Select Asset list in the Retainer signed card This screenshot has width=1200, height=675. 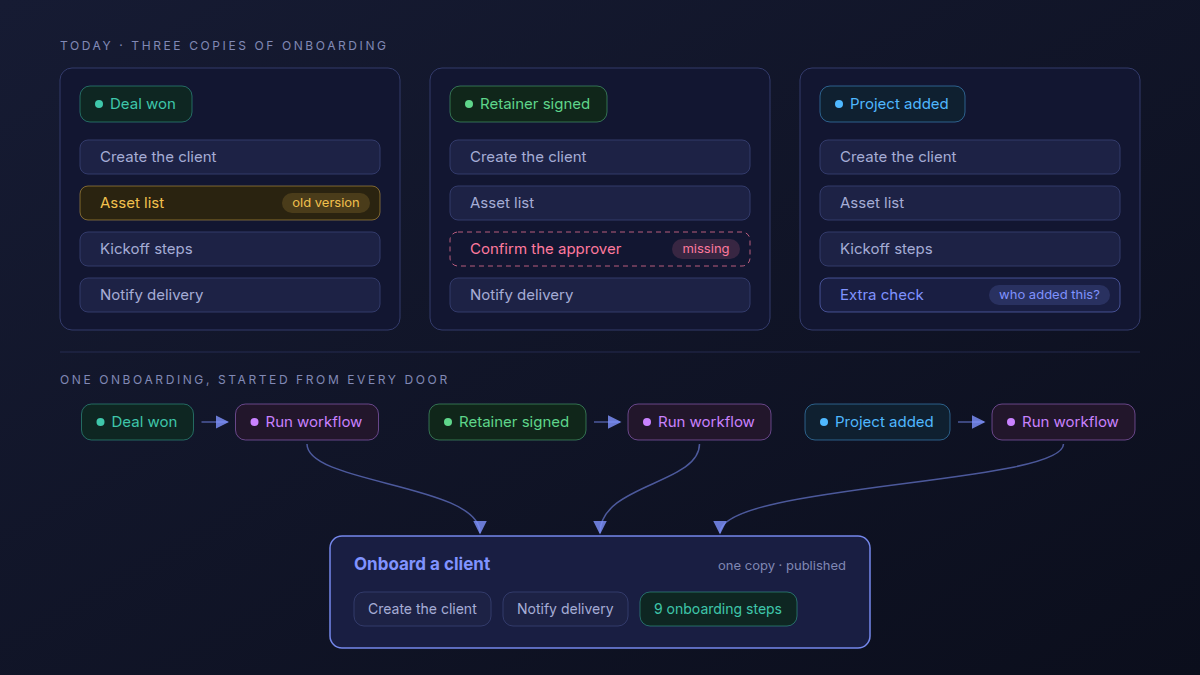[600, 203]
